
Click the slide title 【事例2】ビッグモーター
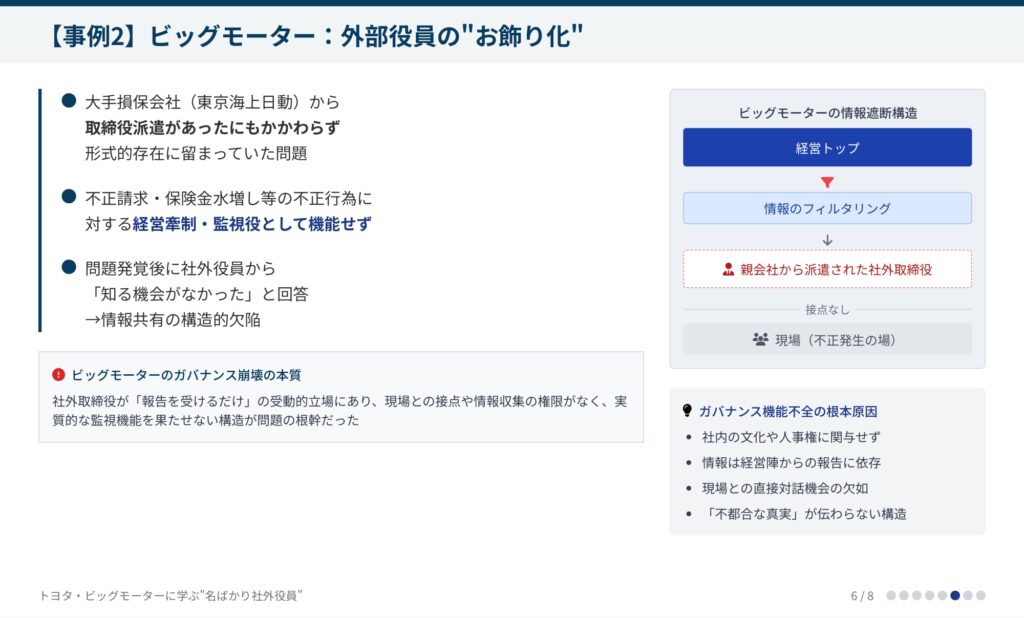[x=313, y=36]
